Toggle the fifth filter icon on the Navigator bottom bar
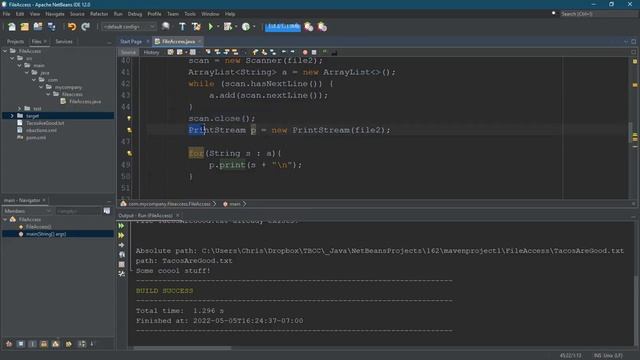The width and height of the screenshot is (640, 360). pyautogui.click(x=56, y=344)
